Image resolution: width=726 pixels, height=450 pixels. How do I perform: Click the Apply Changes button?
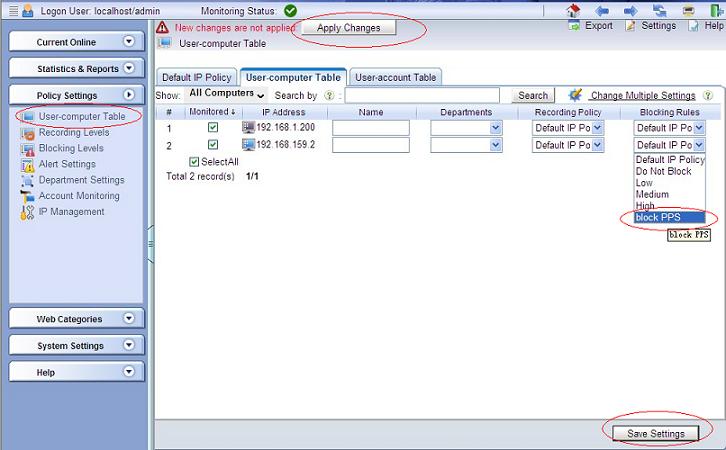[349, 28]
